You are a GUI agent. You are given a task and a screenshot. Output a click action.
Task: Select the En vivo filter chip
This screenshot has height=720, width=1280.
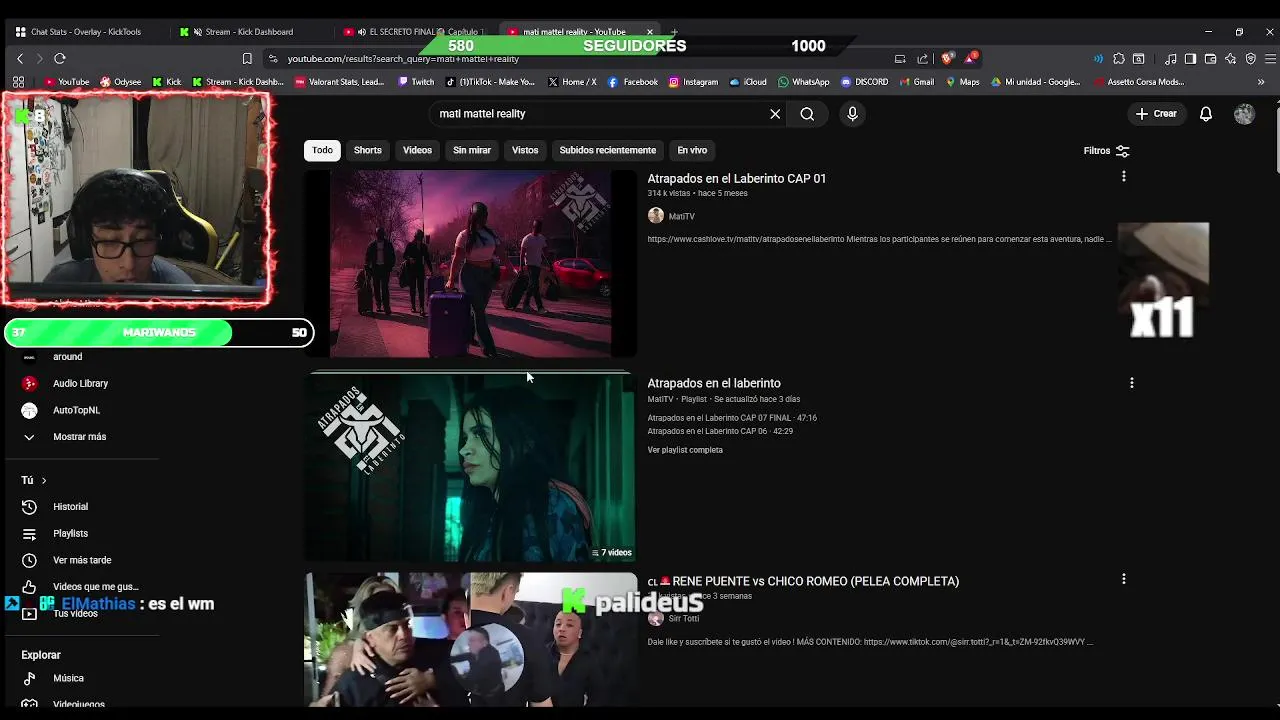point(692,150)
